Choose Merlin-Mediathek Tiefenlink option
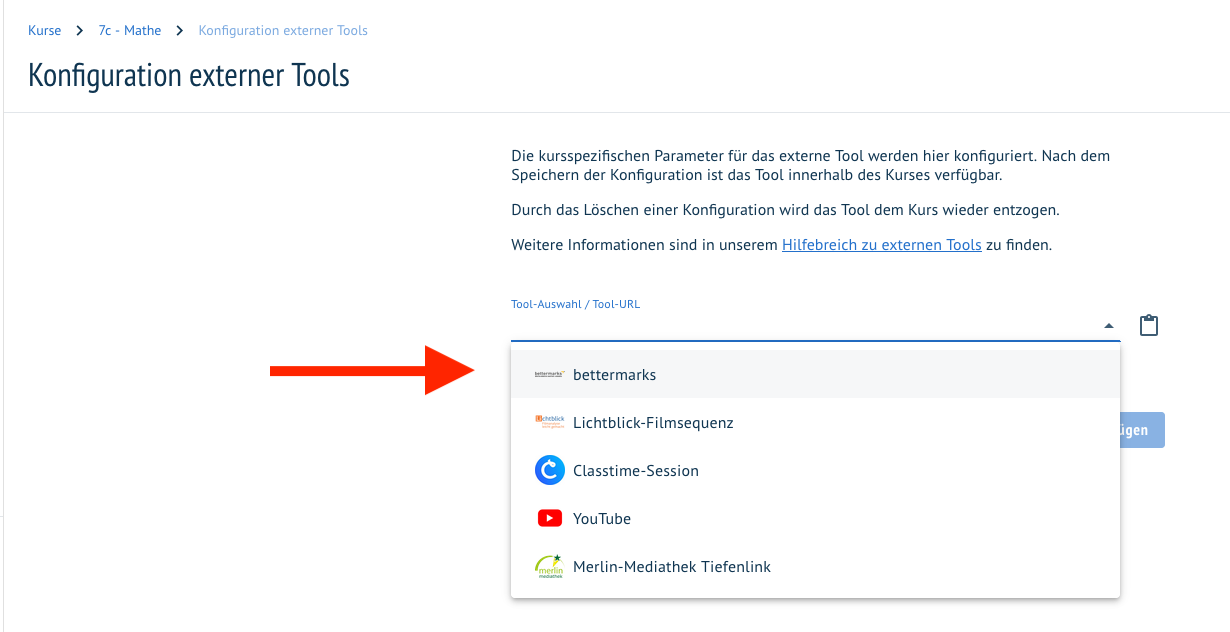Image resolution: width=1230 pixels, height=632 pixels. click(x=816, y=566)
